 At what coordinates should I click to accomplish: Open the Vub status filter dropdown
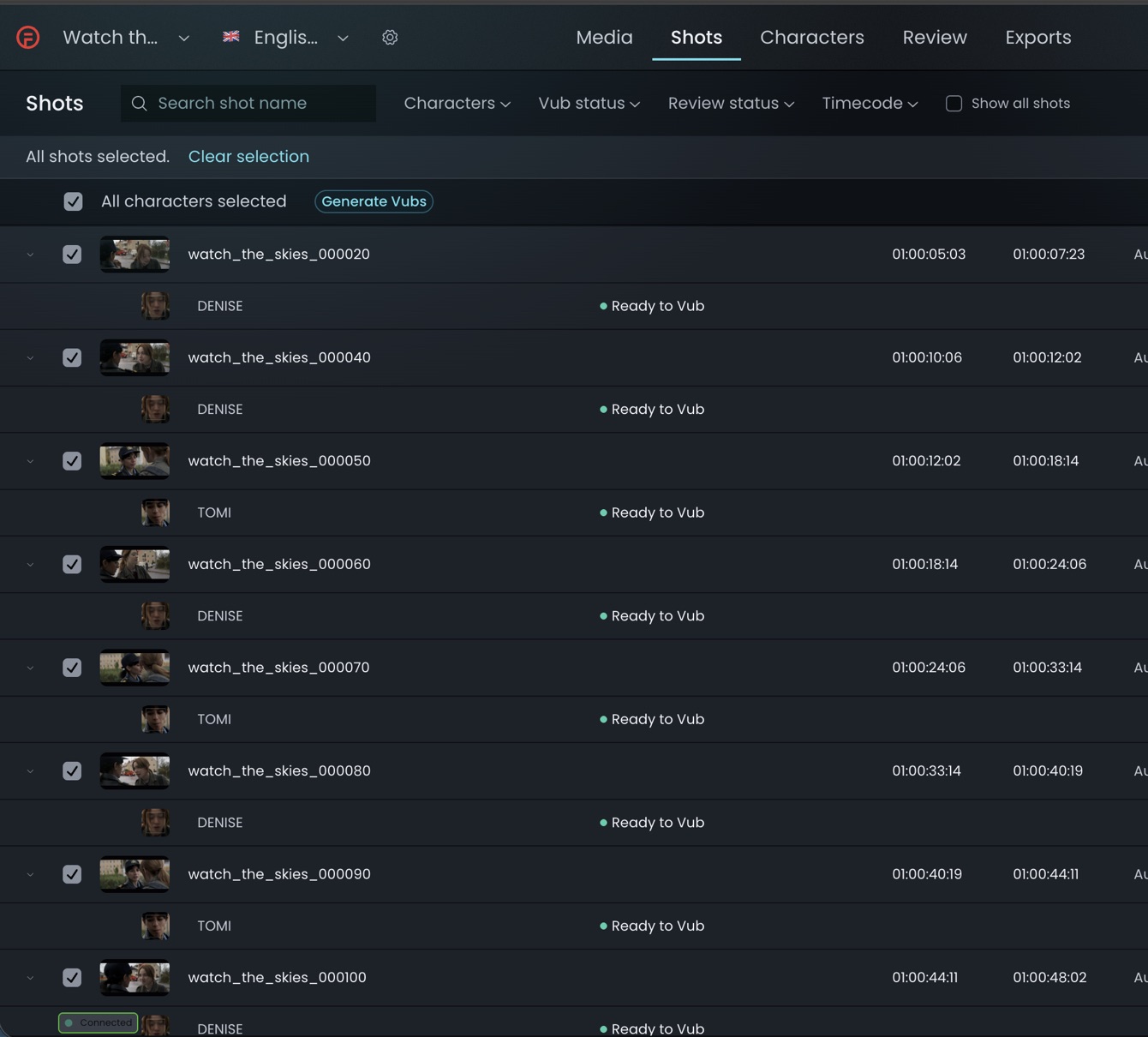589,104
